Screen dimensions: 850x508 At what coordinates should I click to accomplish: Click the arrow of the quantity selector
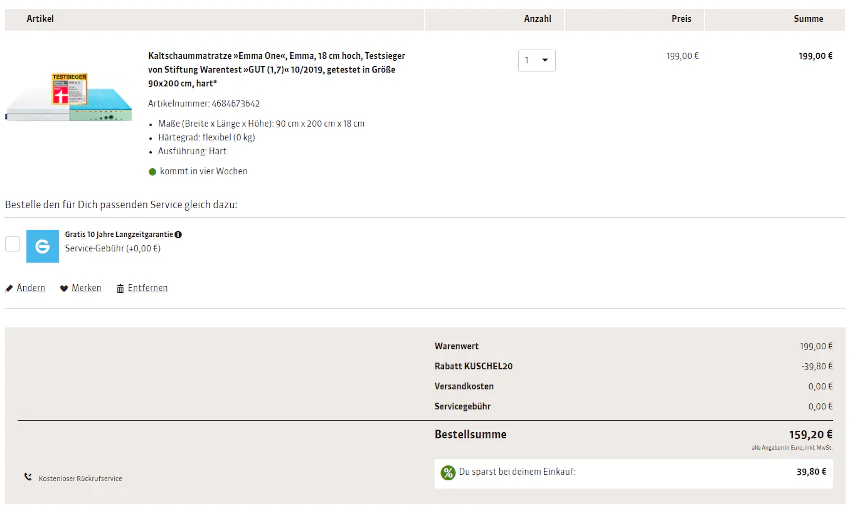(x=545, y=60)
